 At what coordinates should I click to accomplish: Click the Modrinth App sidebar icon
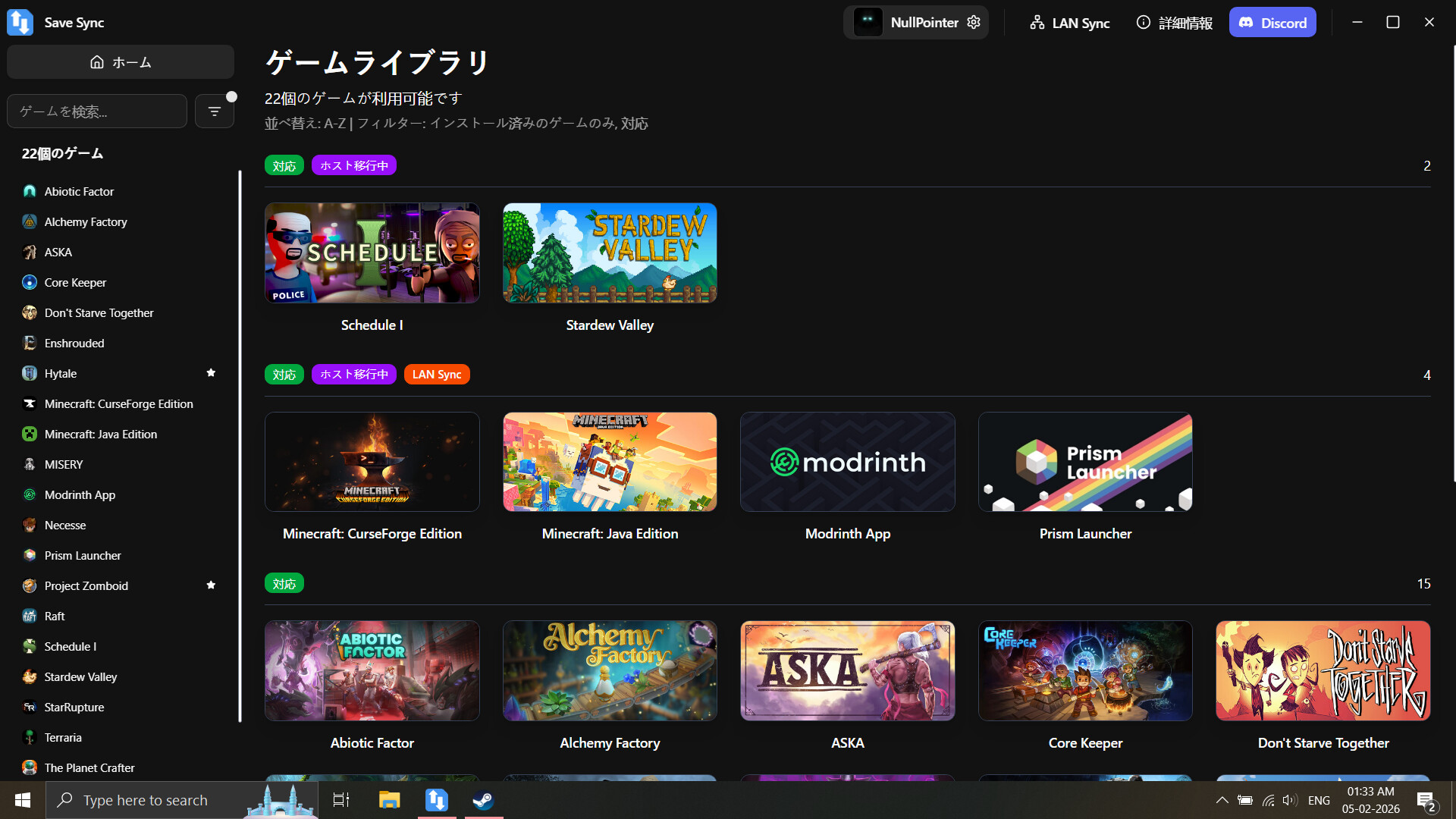[30, 494]
